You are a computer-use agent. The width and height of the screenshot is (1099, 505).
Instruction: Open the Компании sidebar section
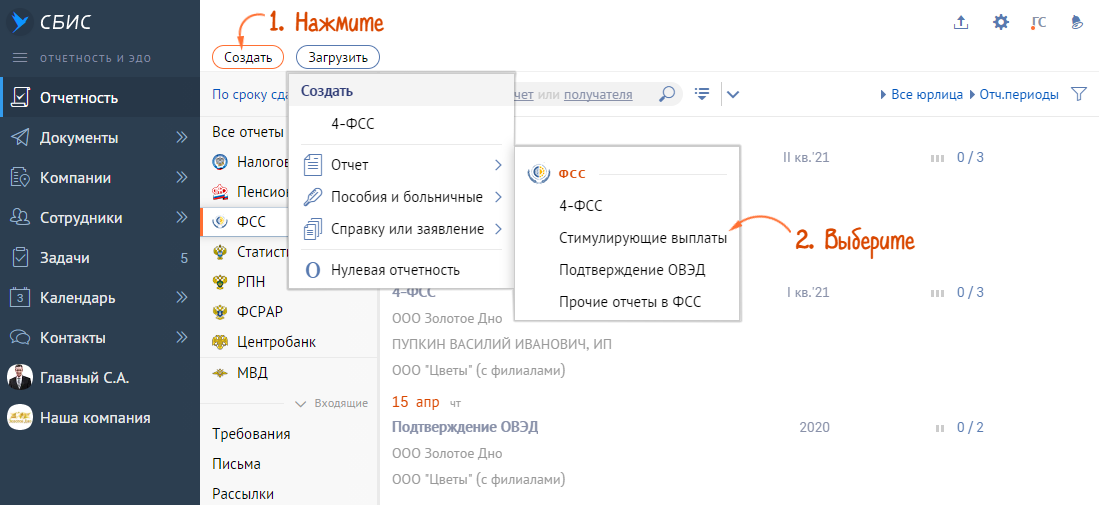(x=76, y=177)
